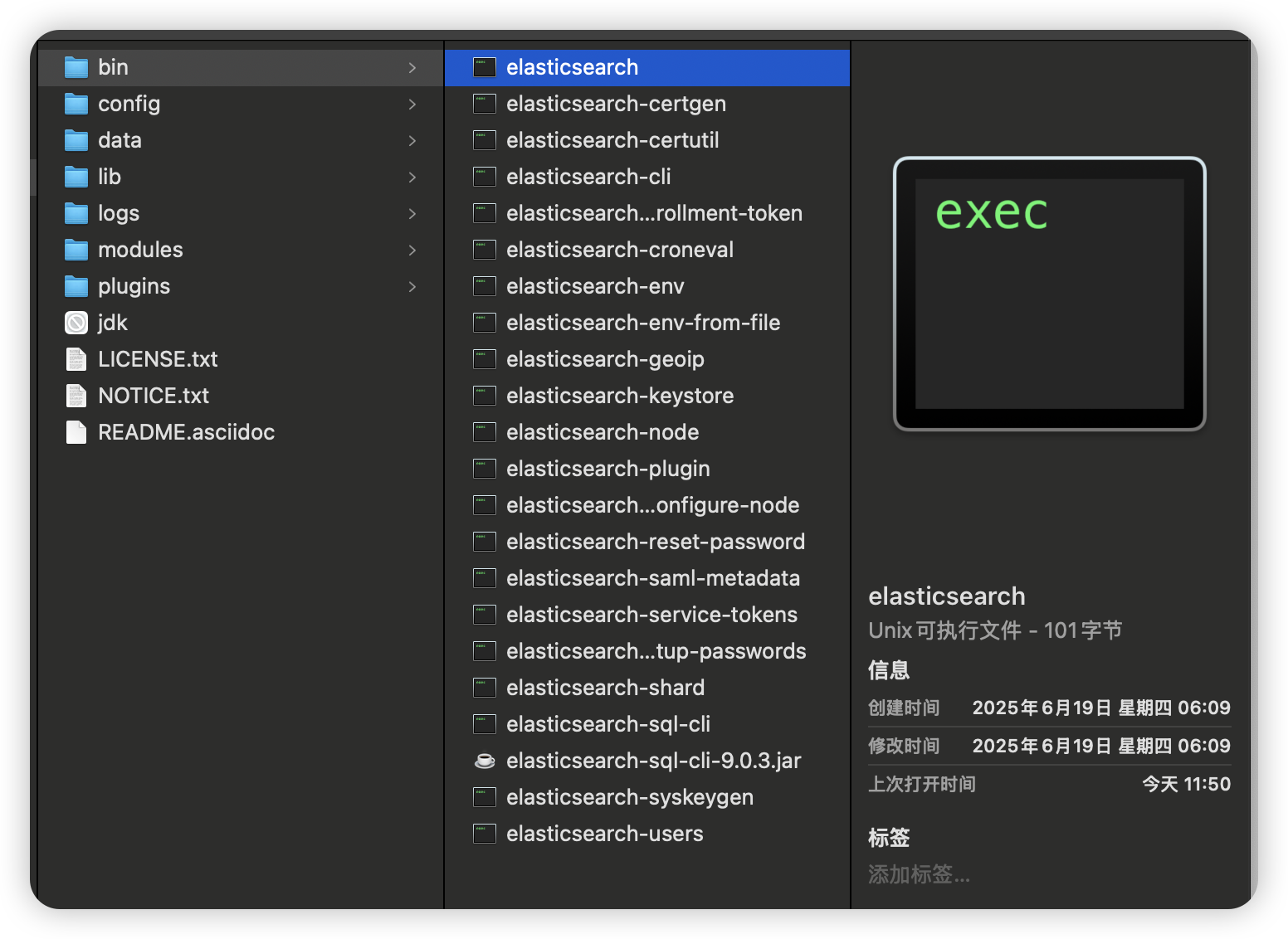Click the 今天 11:50 last opened value
Screen dimensions: 1288x939
[x=1187, y=784]
